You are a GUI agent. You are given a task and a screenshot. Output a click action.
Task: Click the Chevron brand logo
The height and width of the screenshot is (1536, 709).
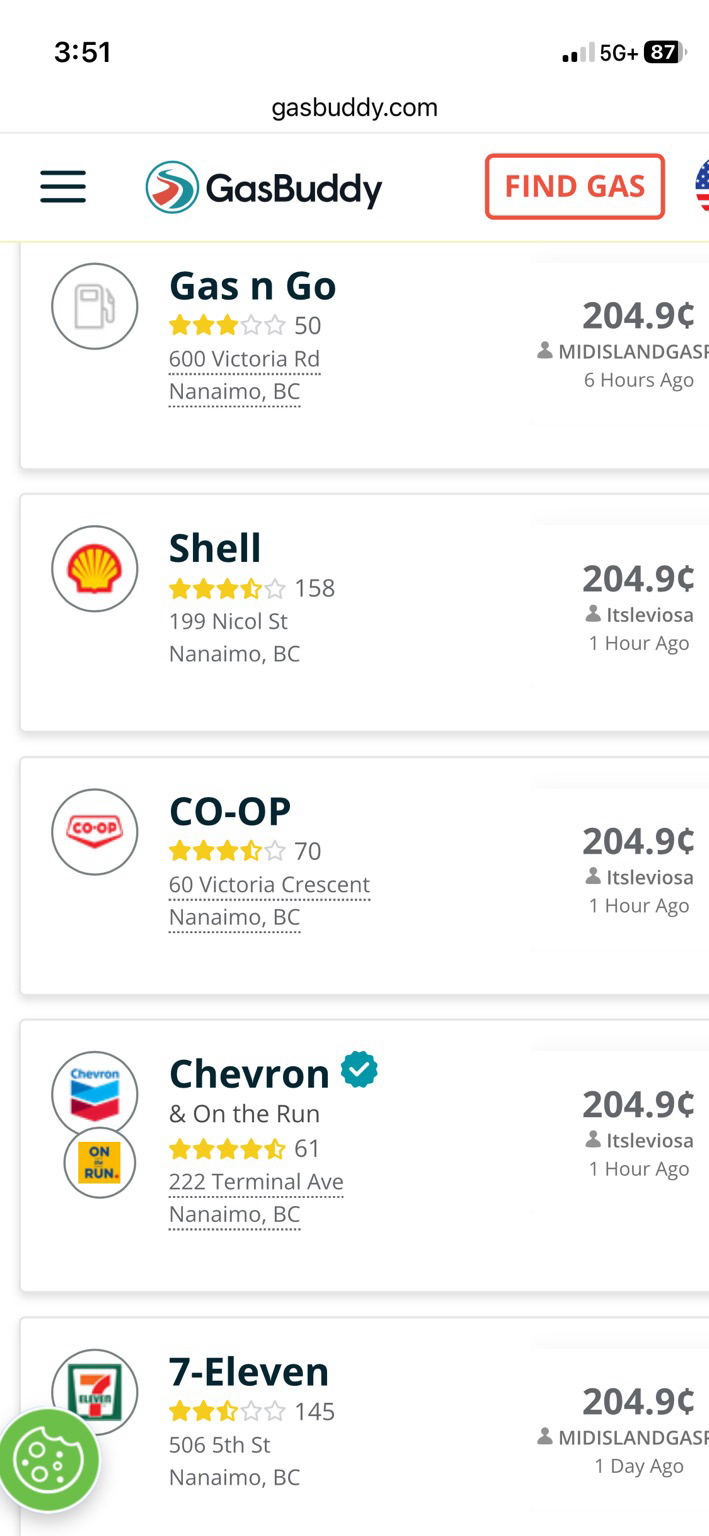[x=95, y=1094]
